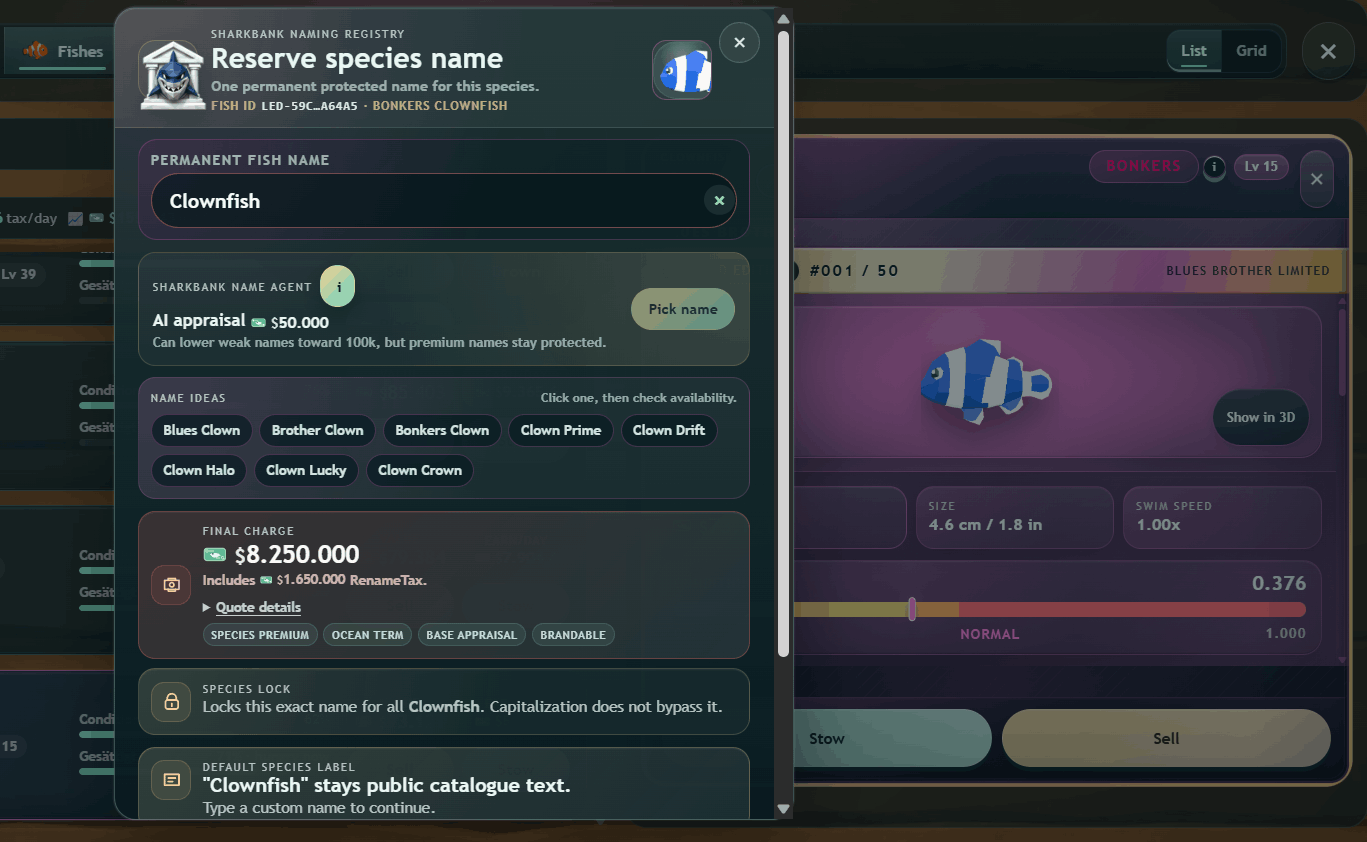
Task: Click the blue clownfish avatar thumbnail
Action: [682, 70]
